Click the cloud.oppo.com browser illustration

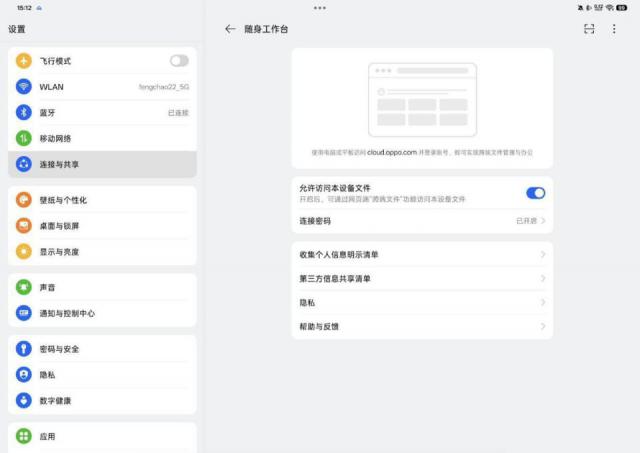coord(422,99)
